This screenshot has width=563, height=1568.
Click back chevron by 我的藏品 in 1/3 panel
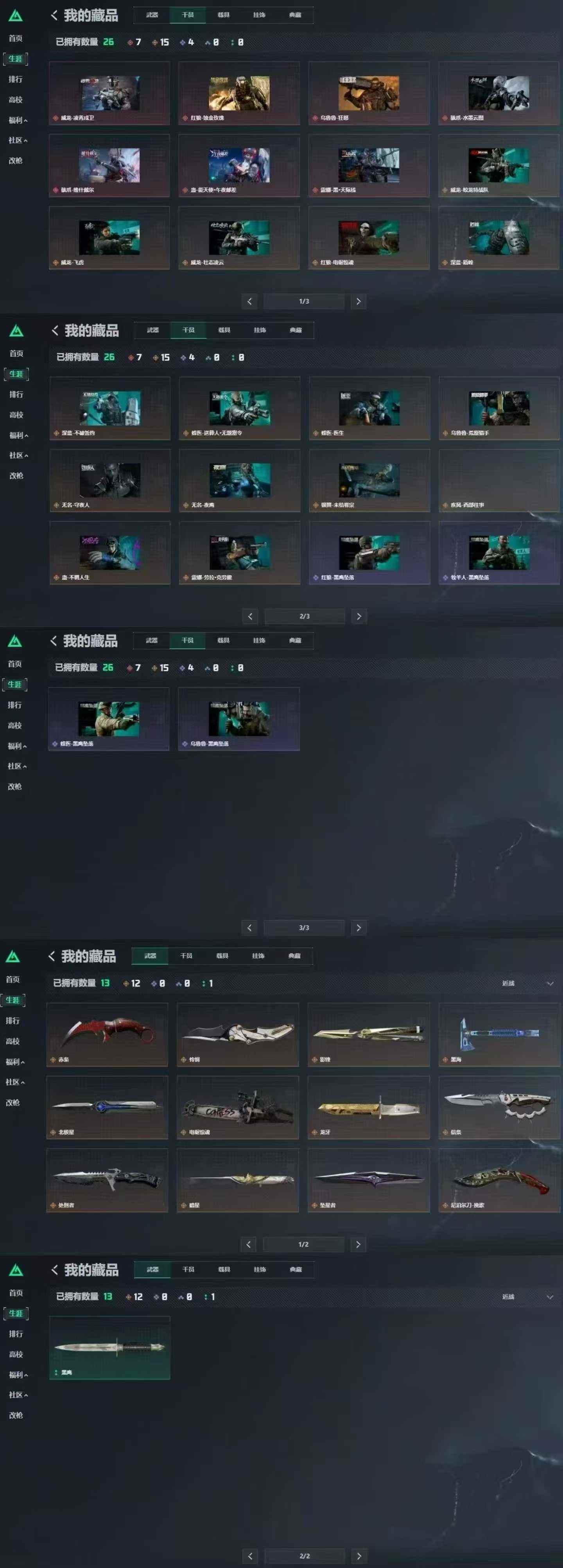pos(54,15)
